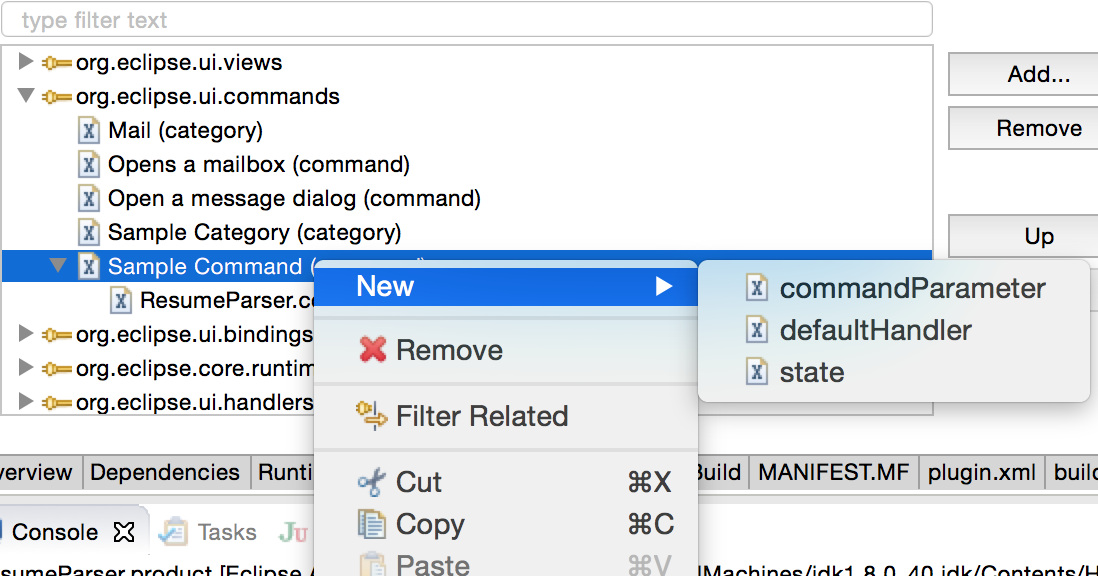Click the Add... button
The width and height of the screenshot is (1098, 576).
point(1040,73)
